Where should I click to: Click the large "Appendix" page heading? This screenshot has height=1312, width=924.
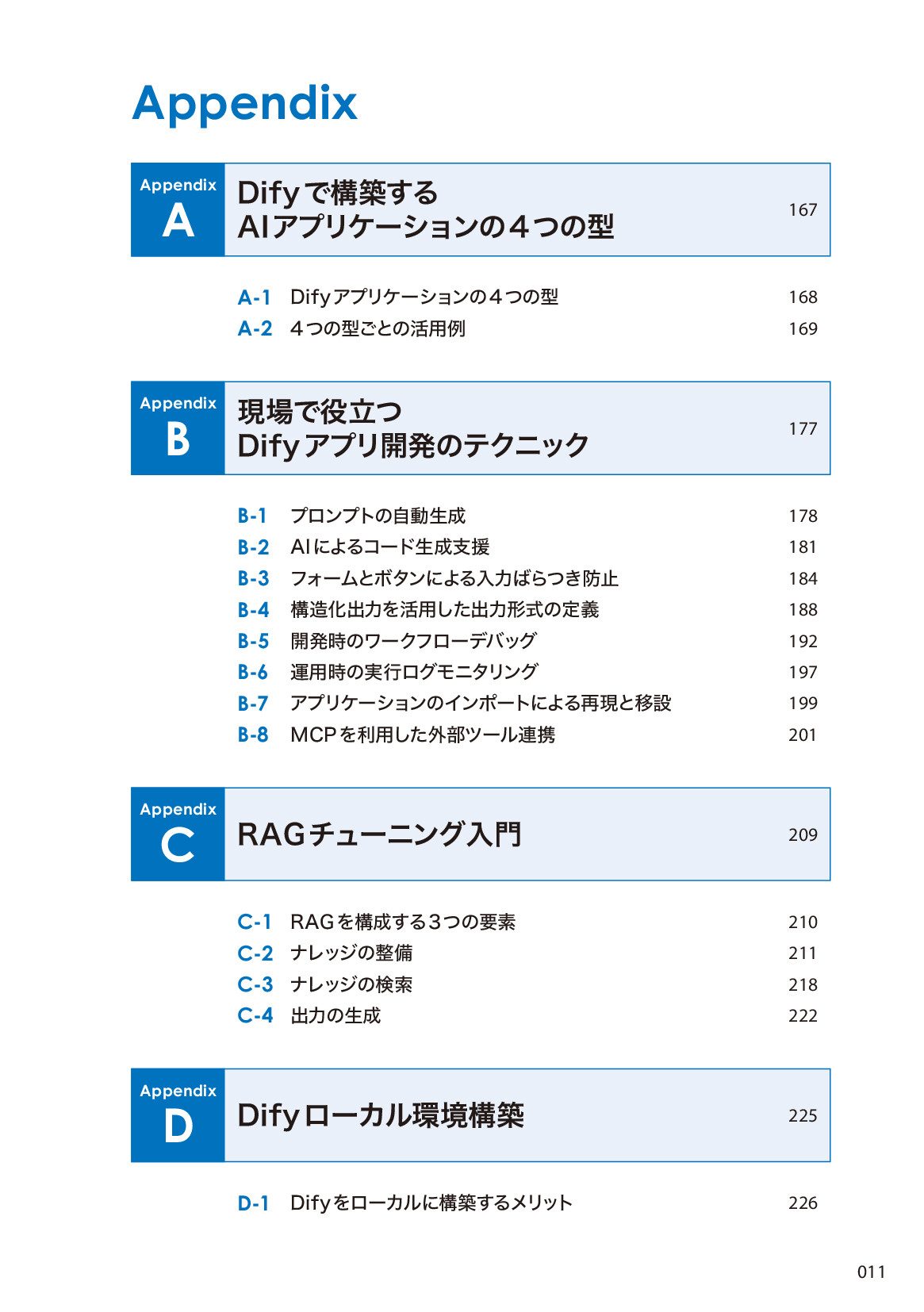[x=244, y=104]
